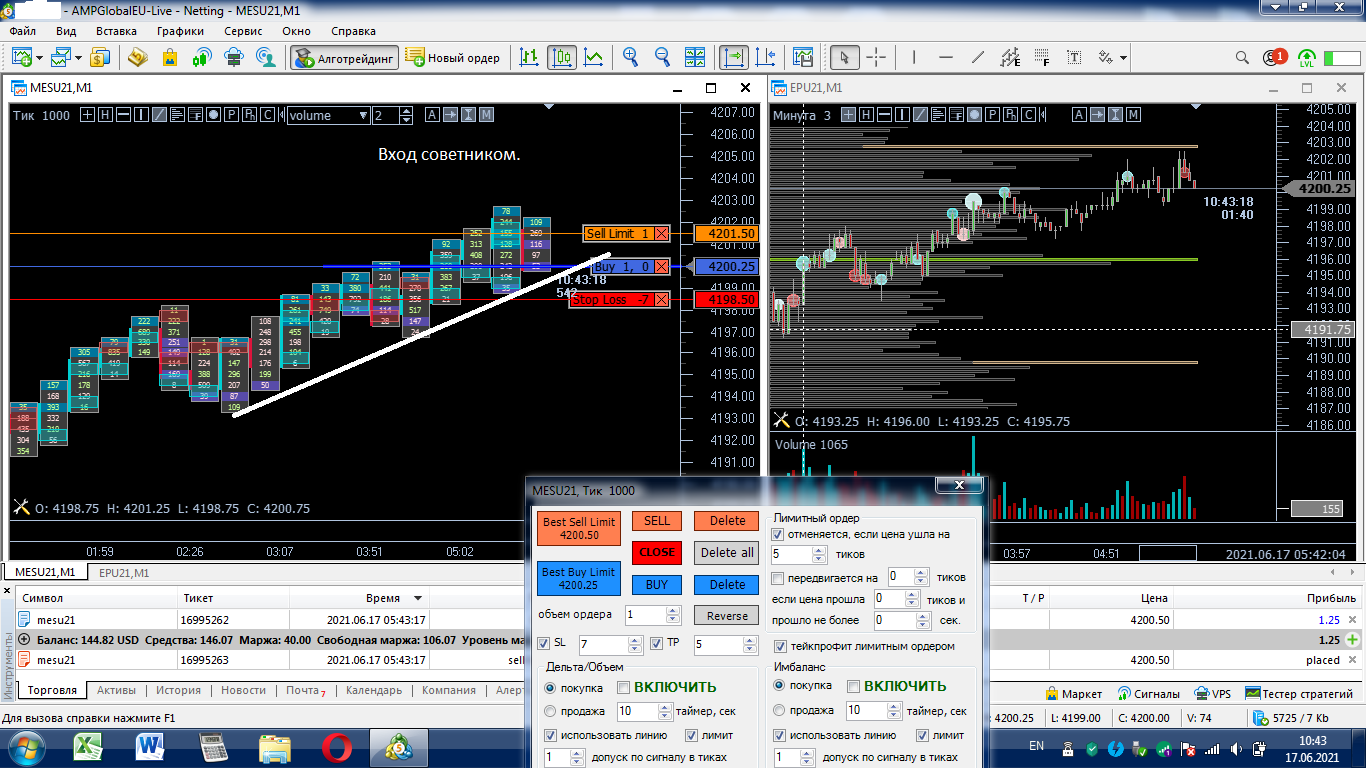The width and height of the screenshot is (1366, 768).
Task: Zoom in on the chart
Action: (x=631, y=57)
